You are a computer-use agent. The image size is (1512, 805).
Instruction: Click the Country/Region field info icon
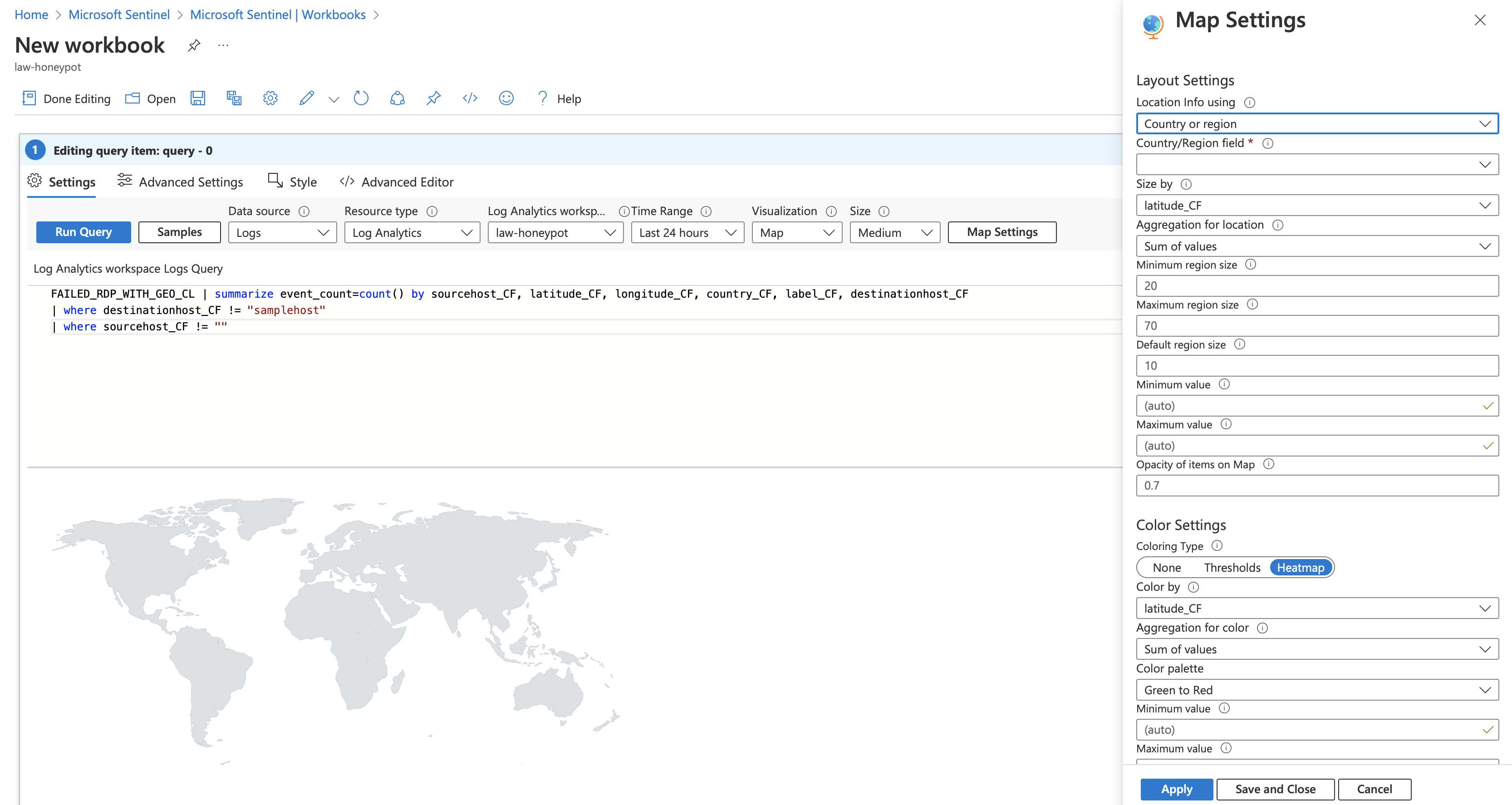pyautogui.click(x=1268, y=143)
